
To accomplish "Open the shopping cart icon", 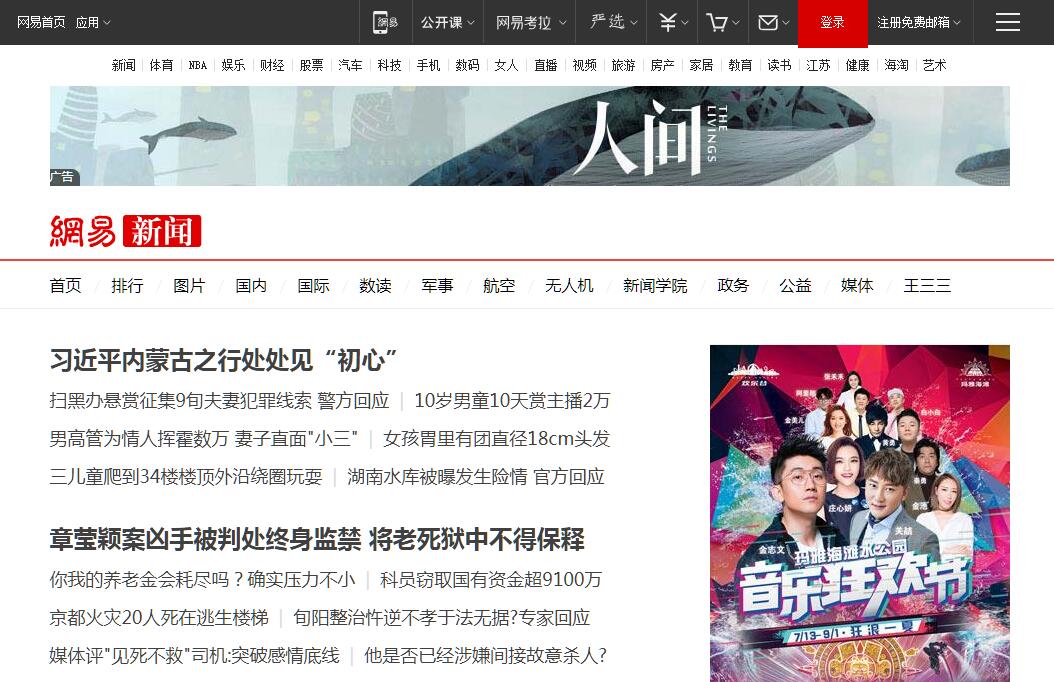I will pyautogui.click(x=717, y=23).
